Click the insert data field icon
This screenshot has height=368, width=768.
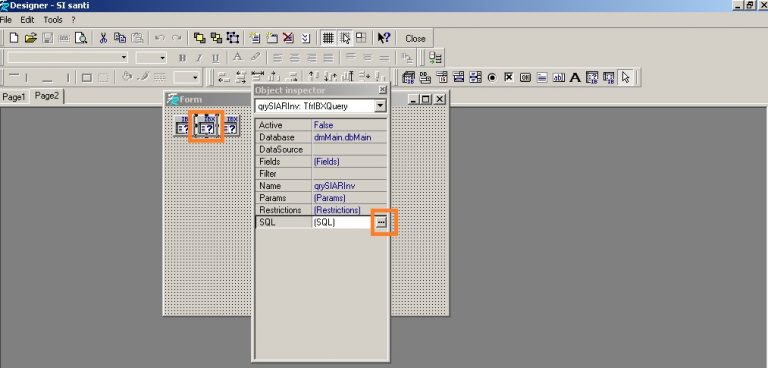coord(435,58)
